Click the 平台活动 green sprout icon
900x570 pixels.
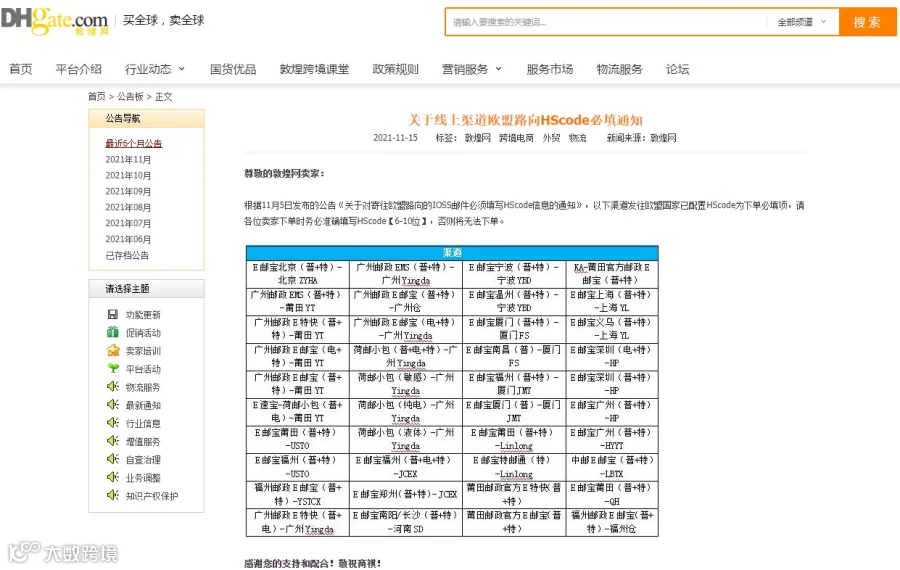tap(113, 368)
